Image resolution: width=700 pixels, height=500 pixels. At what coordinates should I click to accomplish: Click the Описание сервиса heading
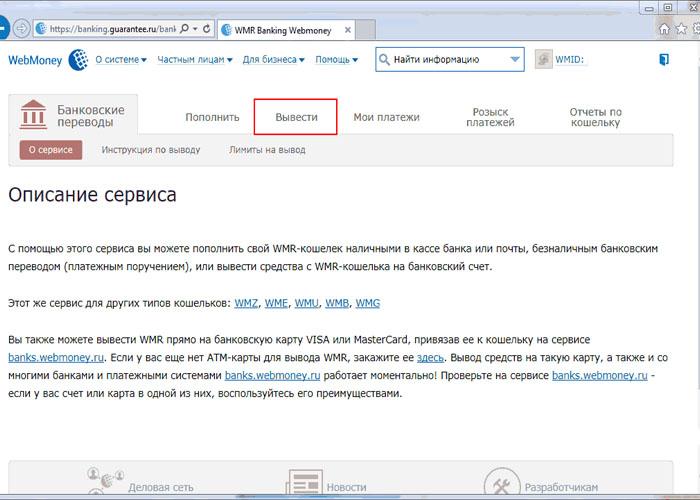coord(92,195)
